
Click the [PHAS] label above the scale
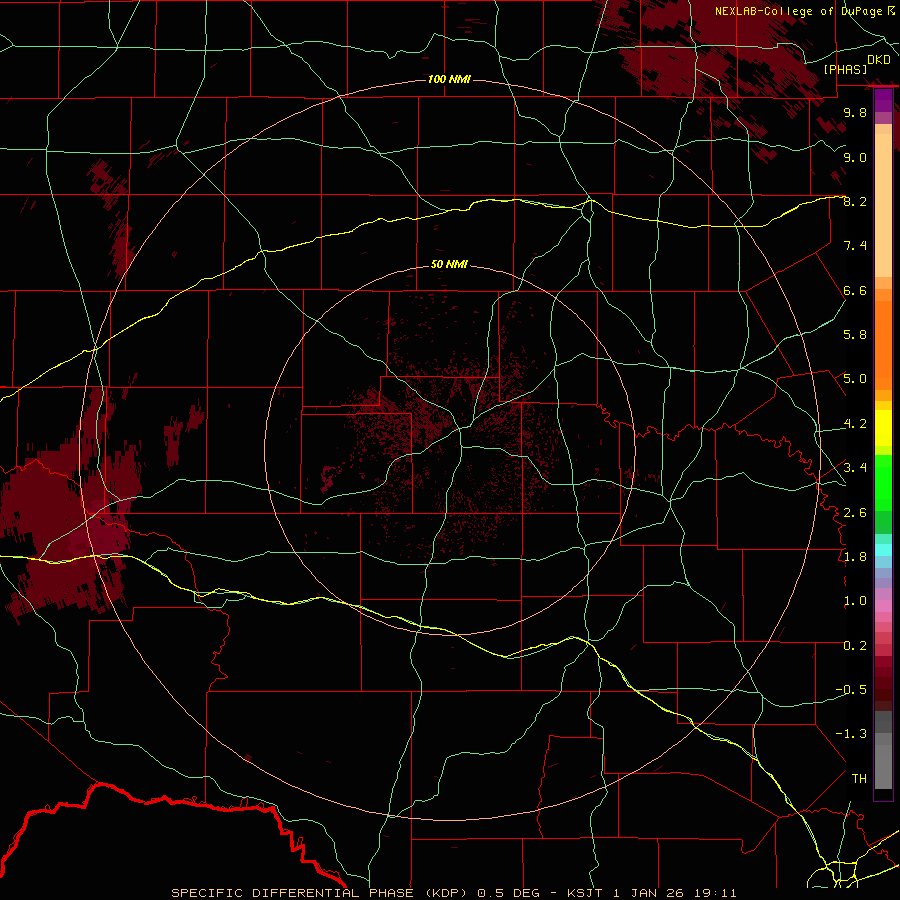(845, 69)
